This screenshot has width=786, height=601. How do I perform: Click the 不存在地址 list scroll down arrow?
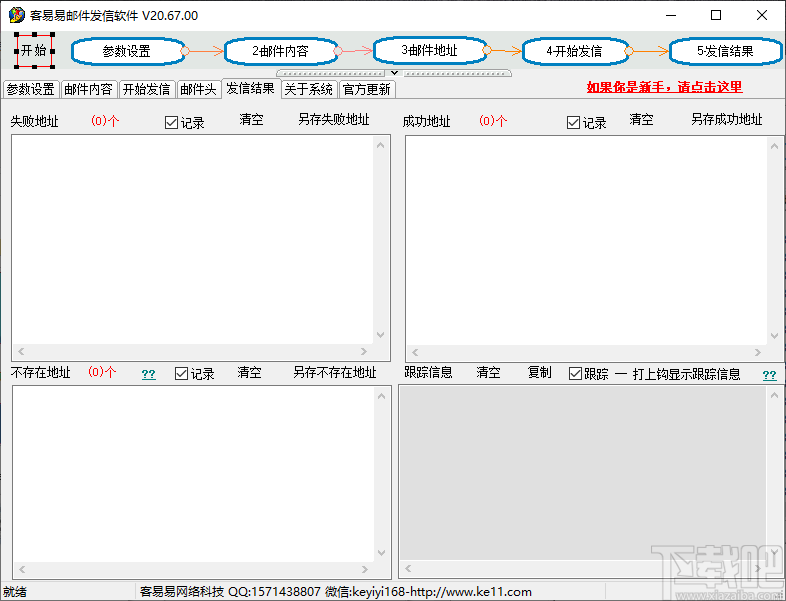[x=381, y=553]
